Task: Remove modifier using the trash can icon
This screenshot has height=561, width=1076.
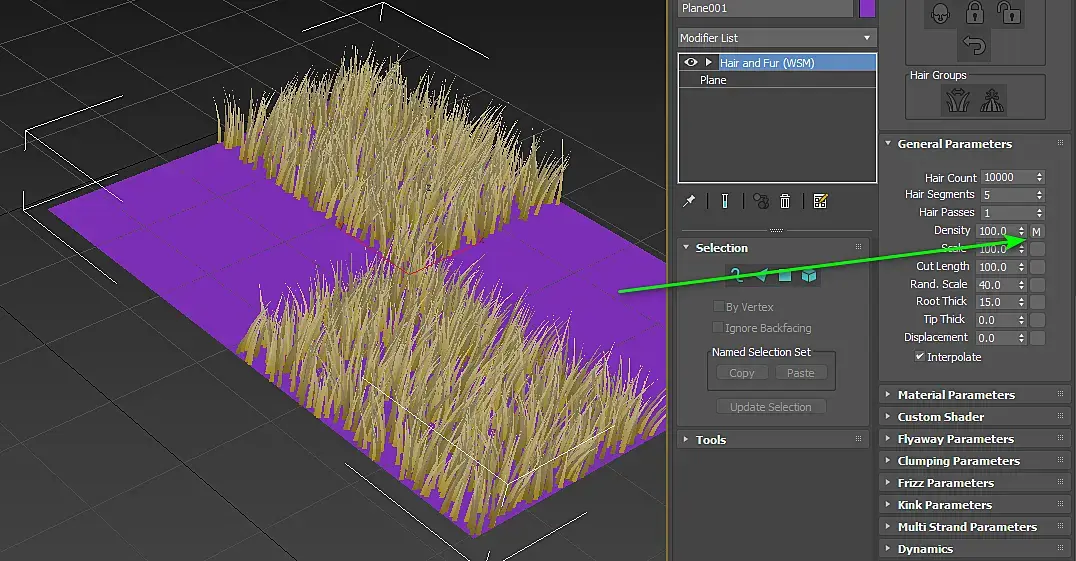Action: point(785,201)
